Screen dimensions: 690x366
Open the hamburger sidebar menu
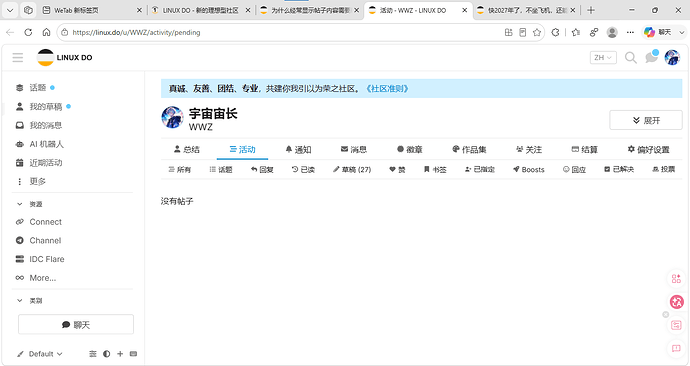pos(18,58)
